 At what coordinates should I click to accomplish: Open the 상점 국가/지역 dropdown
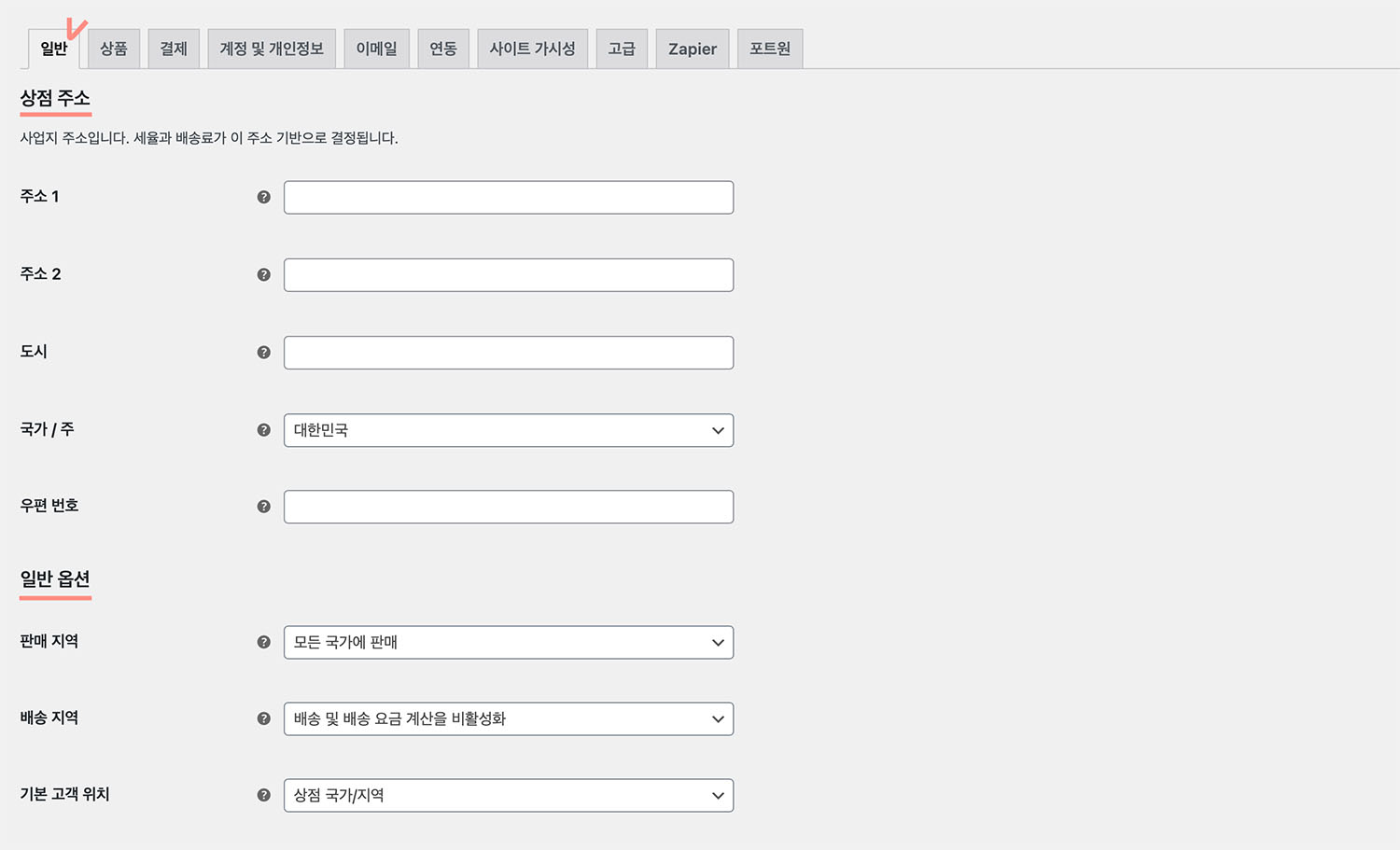(x=509, y=795)
